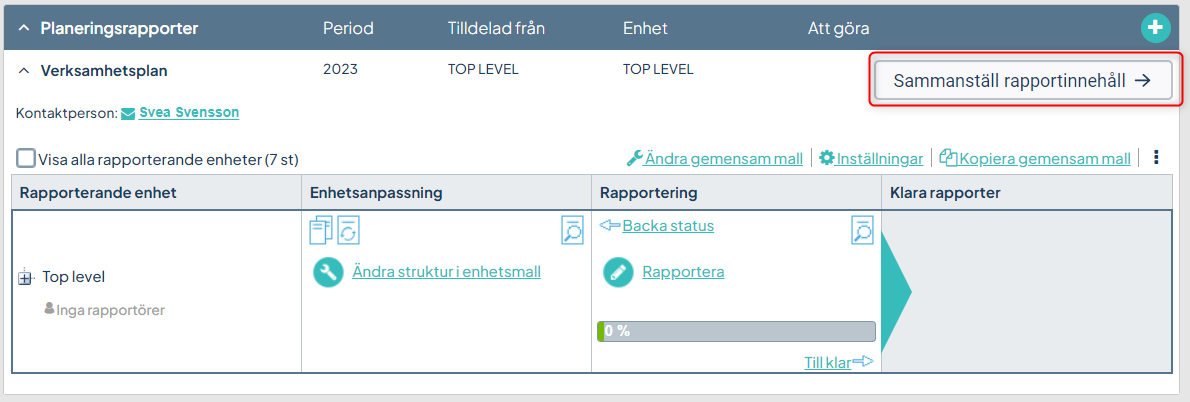Click the envelope icon next to Svea Svensson
Screen dimensions: 1190x402
coord(128,114)
